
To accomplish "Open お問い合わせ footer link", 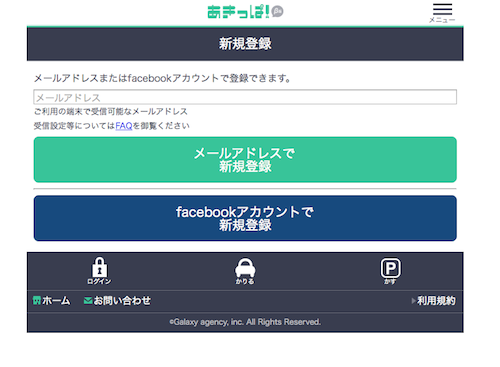I will tap(117, 301).
